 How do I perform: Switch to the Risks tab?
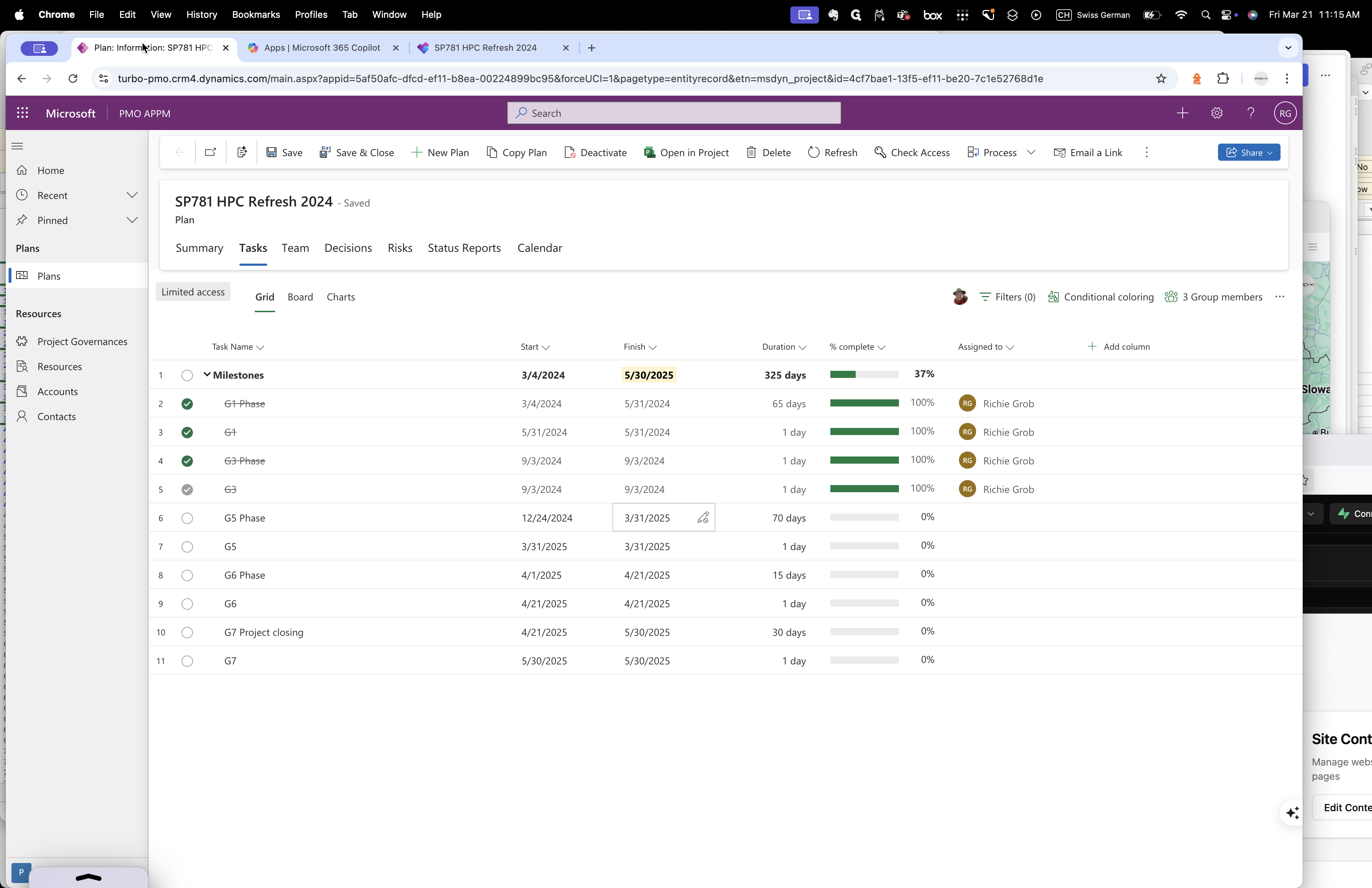tap(400, 248)
